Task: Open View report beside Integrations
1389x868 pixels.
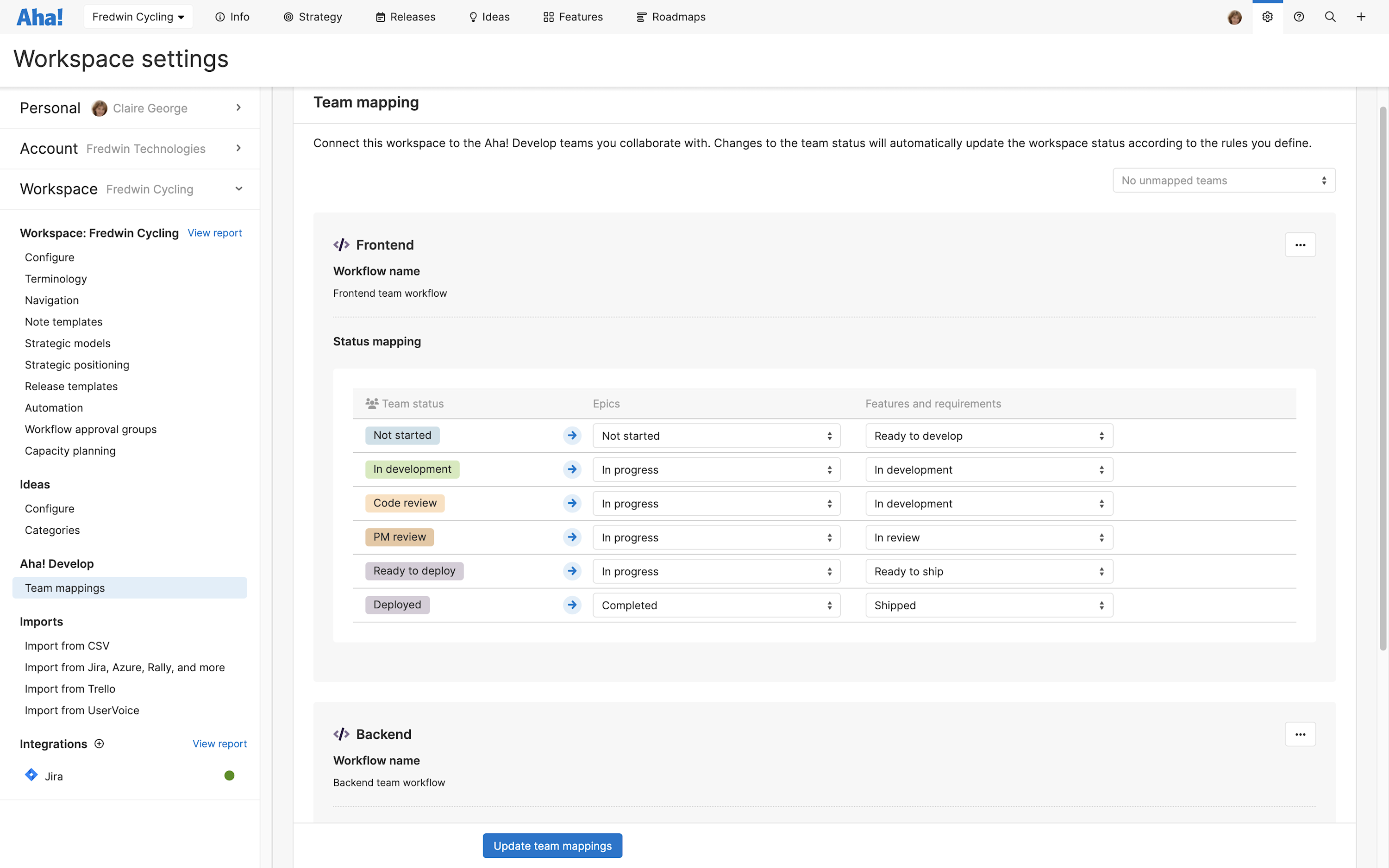Action: (219, 743)
